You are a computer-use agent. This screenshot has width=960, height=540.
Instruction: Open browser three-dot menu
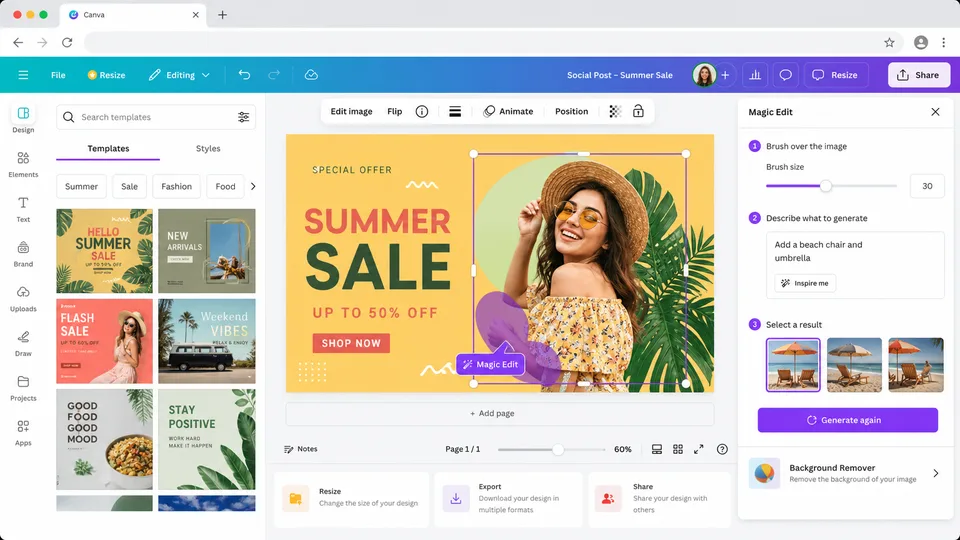click(943, 42)
